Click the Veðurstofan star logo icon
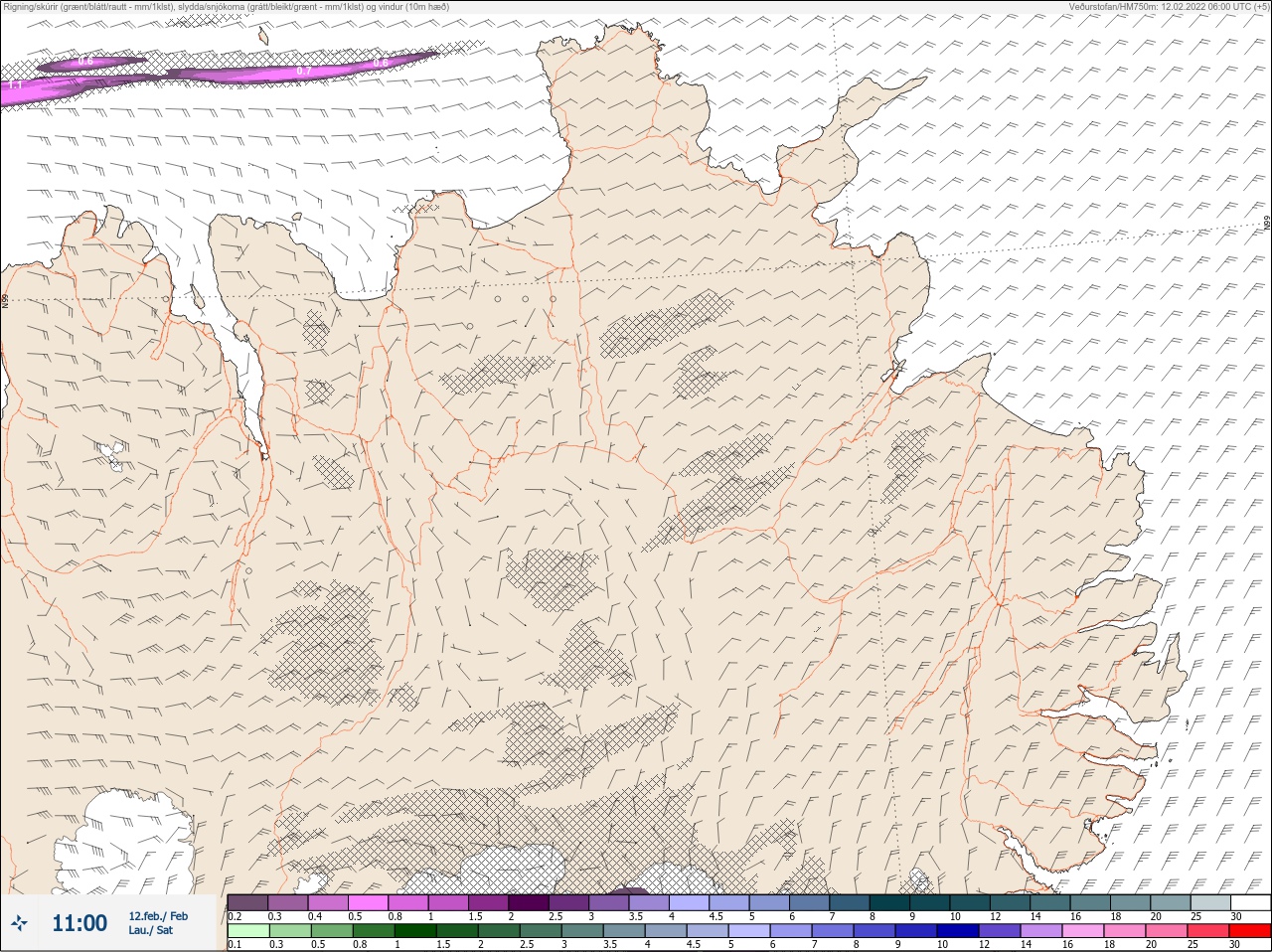 (x=19, y=924)
